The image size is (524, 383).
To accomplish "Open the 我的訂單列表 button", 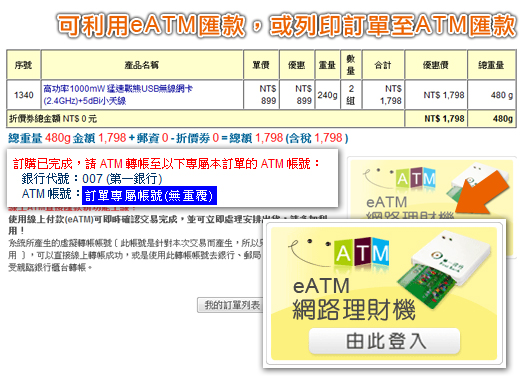I will click(231, 305).
